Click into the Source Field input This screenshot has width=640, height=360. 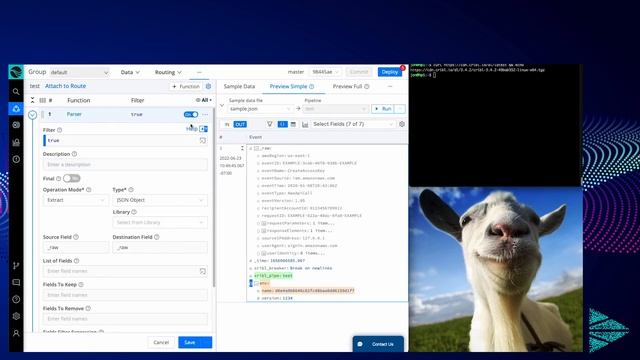click(x=76, y=247)
